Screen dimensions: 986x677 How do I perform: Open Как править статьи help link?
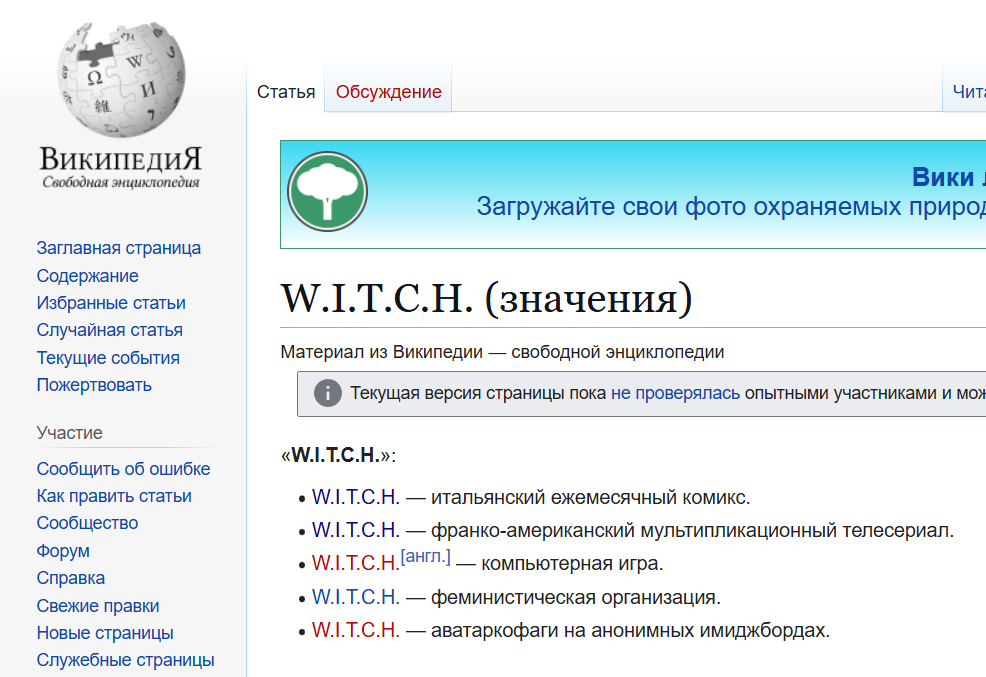pos(114,496)
